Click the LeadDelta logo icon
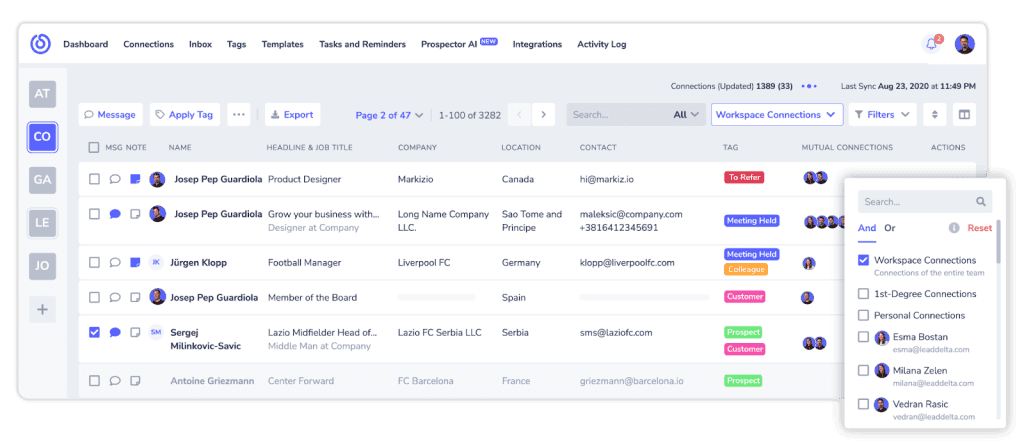Screen dimensions: 1024x446 (x=40, y=44)
